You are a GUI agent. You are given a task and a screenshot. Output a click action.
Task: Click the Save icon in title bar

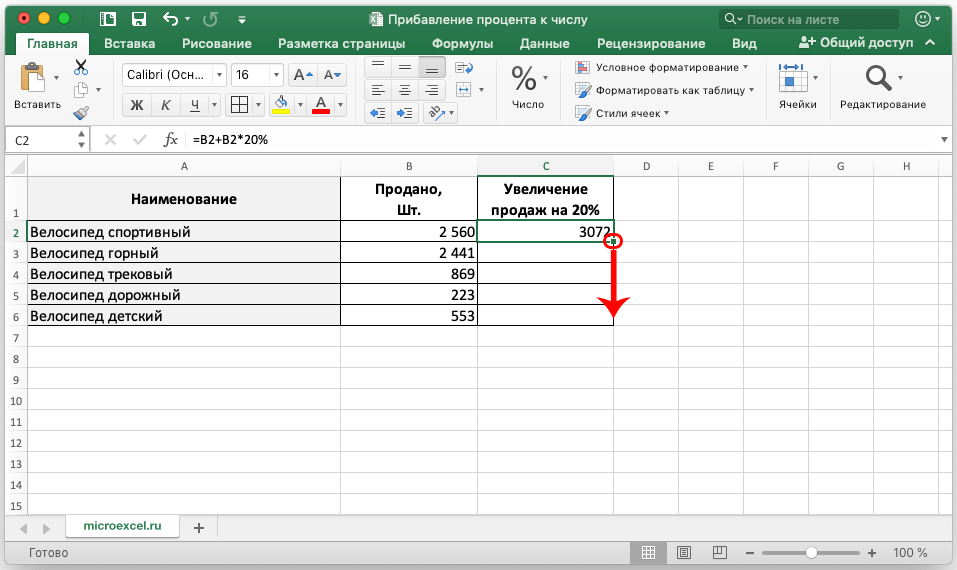140,19
